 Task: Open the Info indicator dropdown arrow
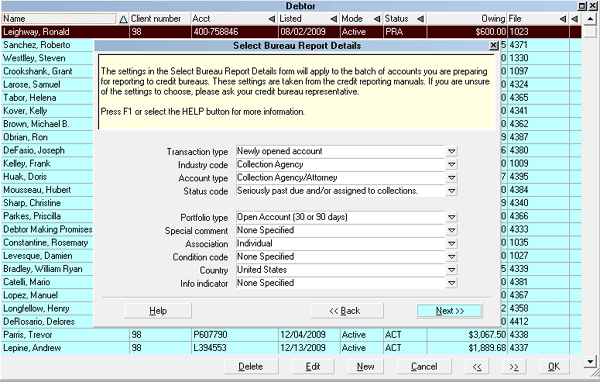tap(451, 283)
